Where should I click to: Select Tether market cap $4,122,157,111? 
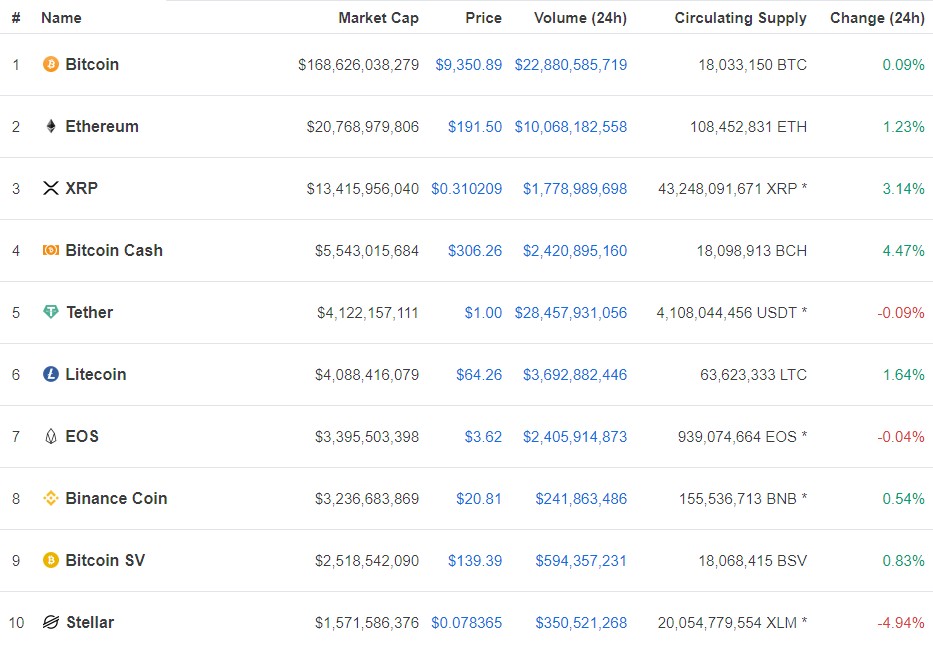coord(368,312)
